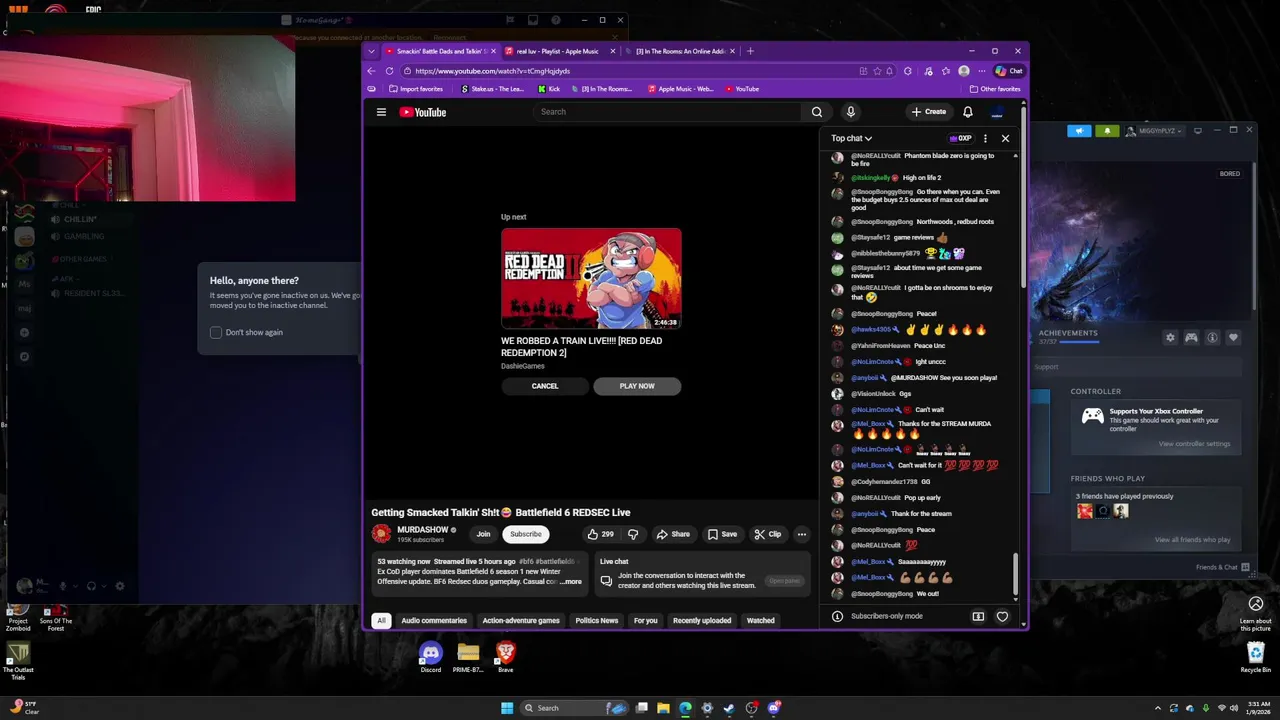Open the YouTube bookmark
Viewport: 1280px width, 720px height.
point(742,89)
